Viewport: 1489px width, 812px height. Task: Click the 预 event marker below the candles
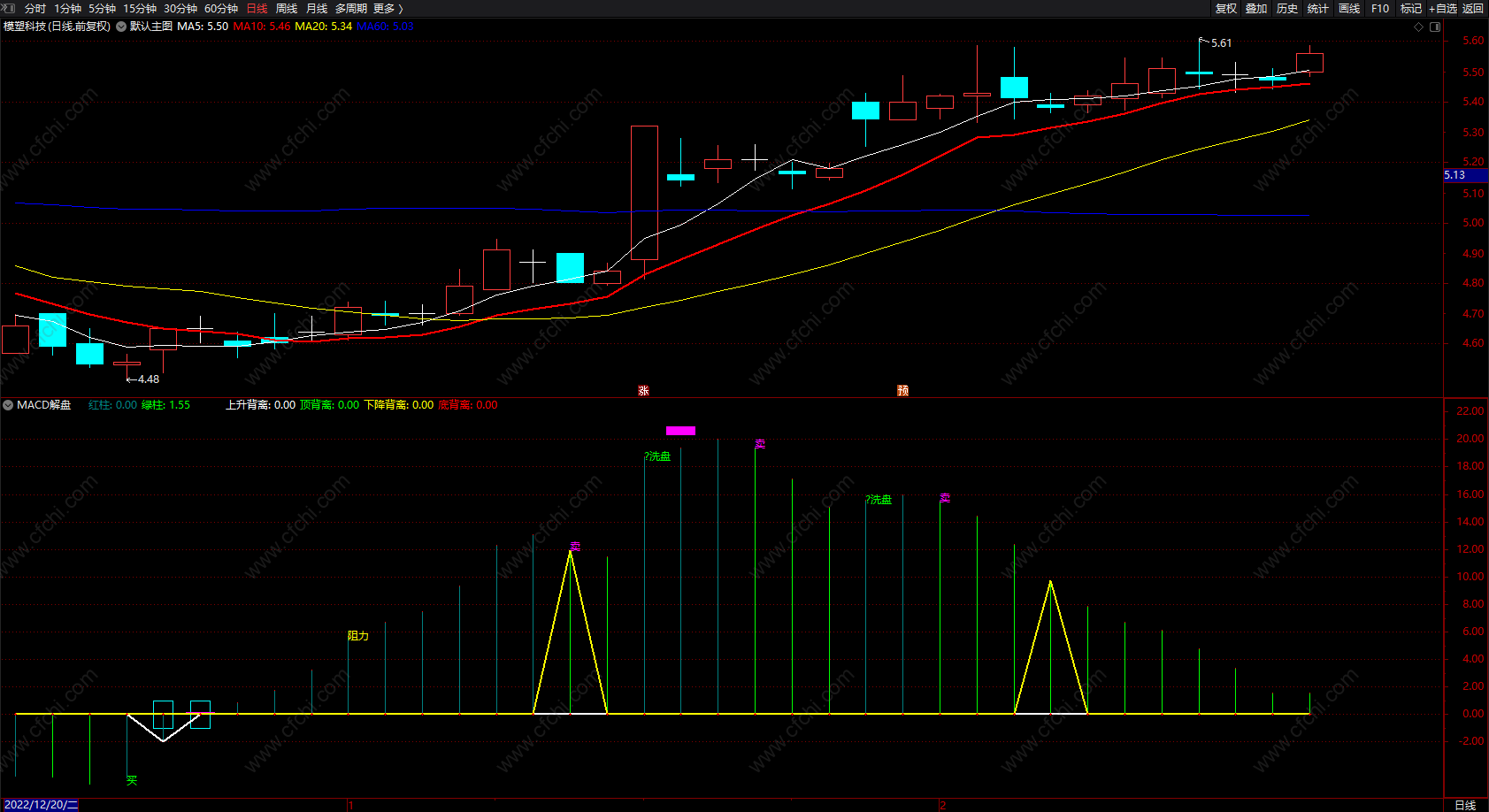[902, 390]
